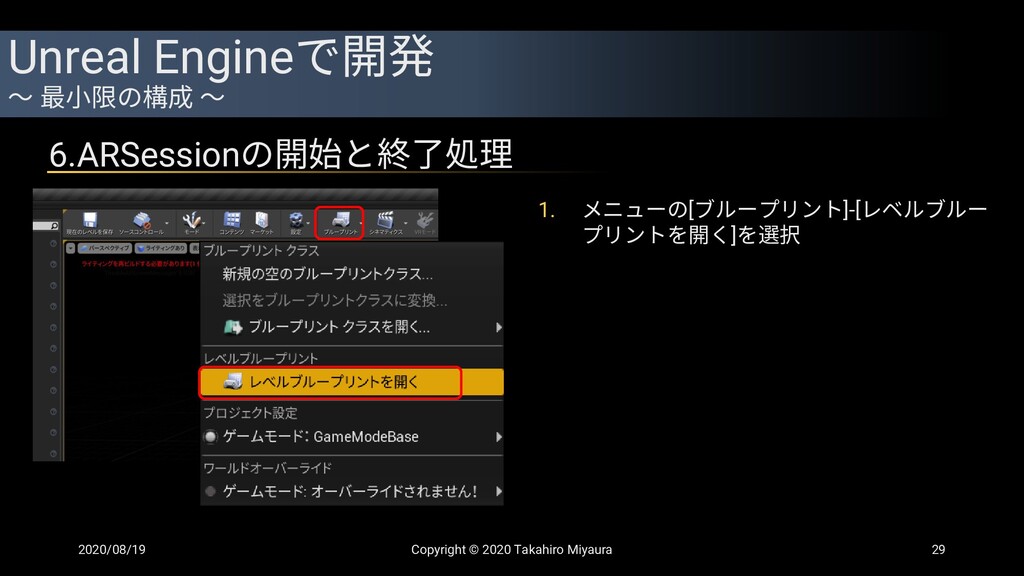Choose レベルブループリントを開く menu entry

coord(352,382)
